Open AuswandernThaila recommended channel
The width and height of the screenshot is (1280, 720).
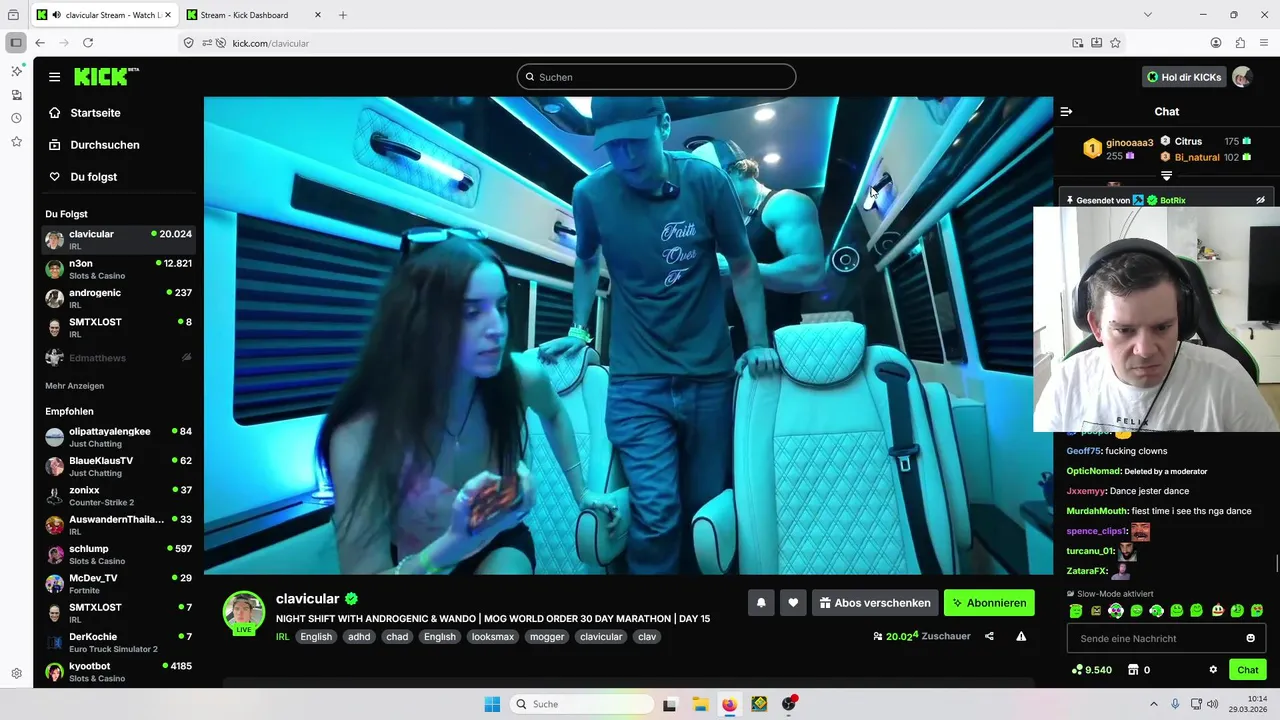[119, 525]
